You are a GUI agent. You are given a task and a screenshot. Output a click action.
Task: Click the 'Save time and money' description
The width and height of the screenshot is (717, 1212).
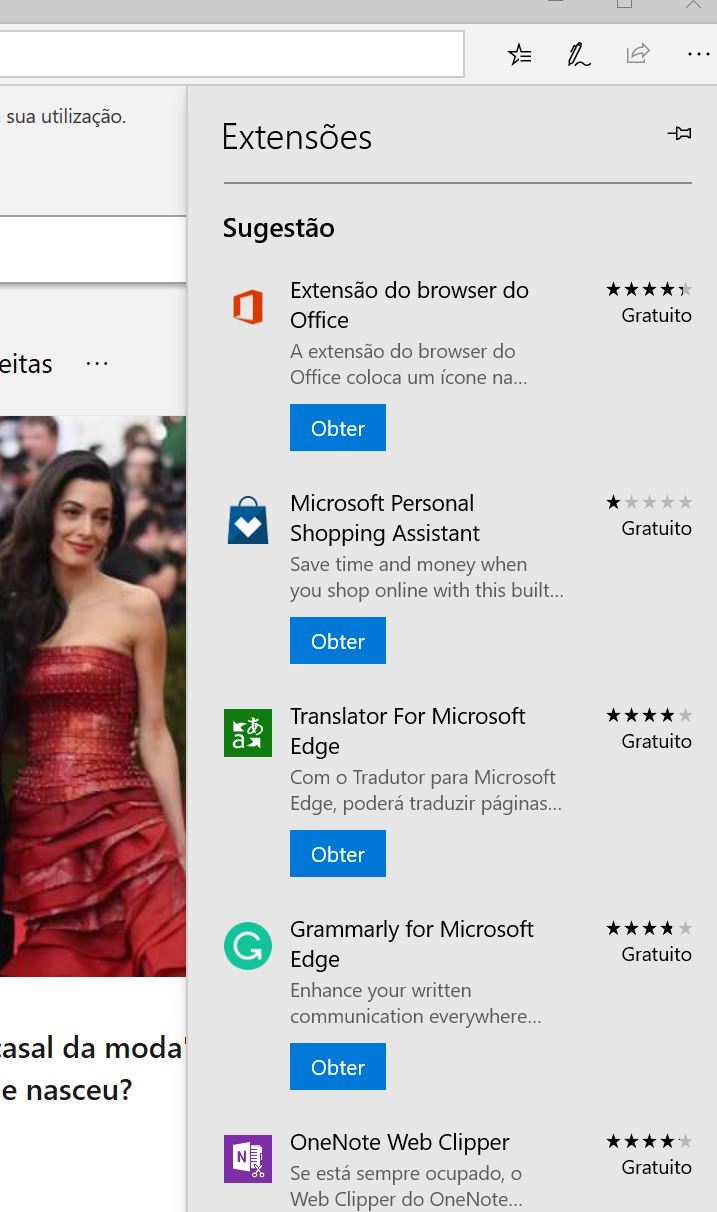(x=427, y=577)
